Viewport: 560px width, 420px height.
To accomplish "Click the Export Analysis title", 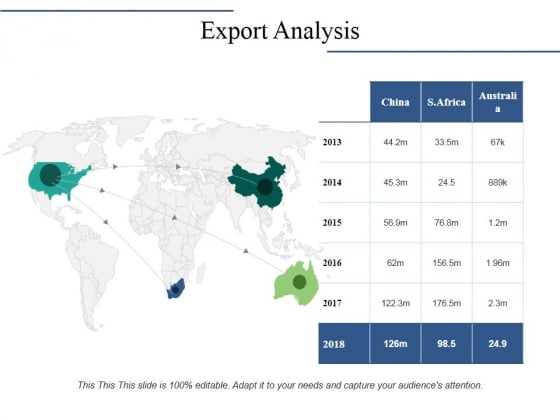I will tap(280, 31).
